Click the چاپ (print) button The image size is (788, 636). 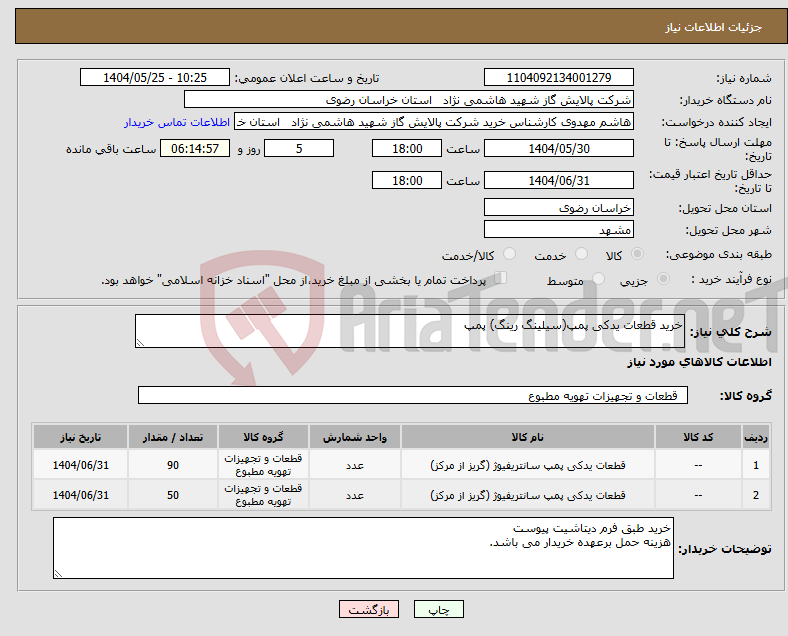[438, 609]
